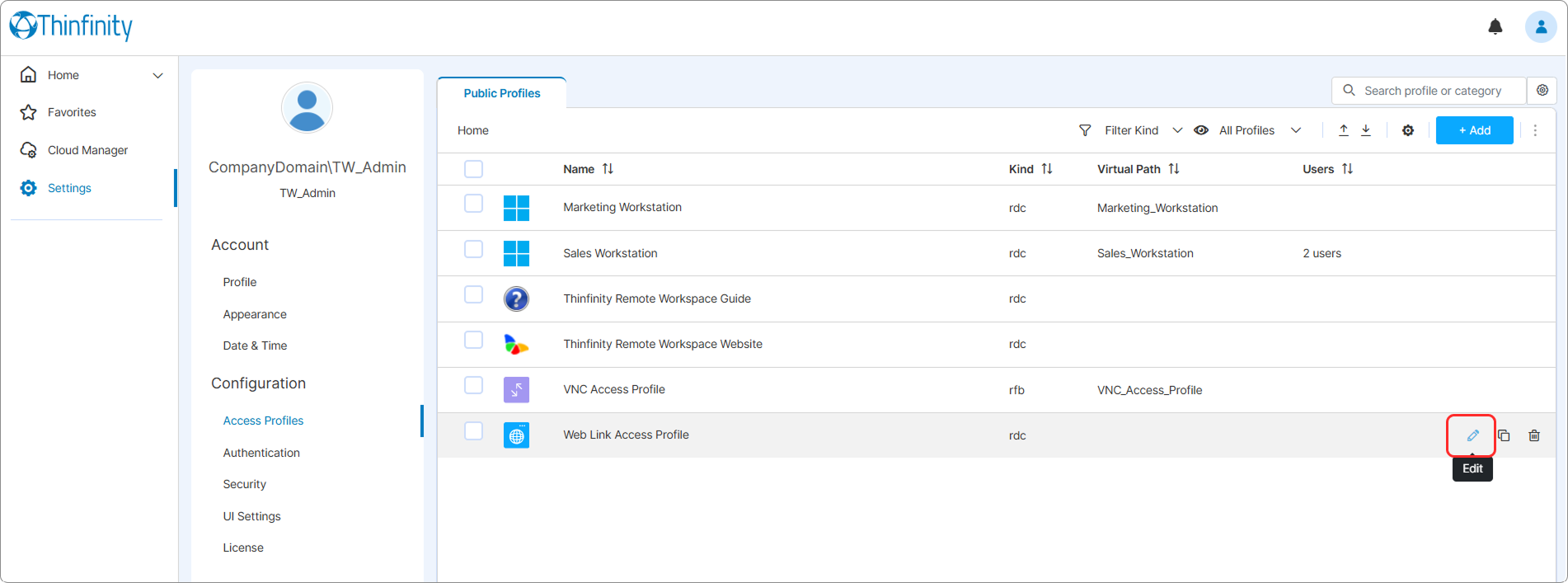
Task: Select Access Profiles configuration
Action: pyautogui.click(x=263, y=421)
